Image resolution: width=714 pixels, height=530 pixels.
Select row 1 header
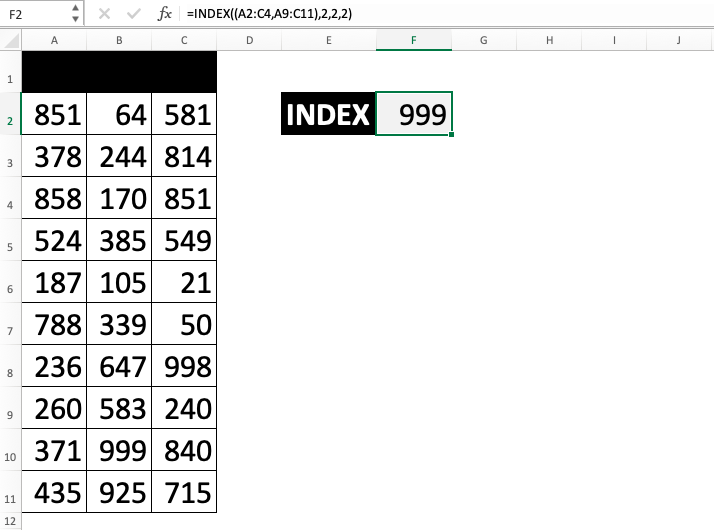pos(10,71)
